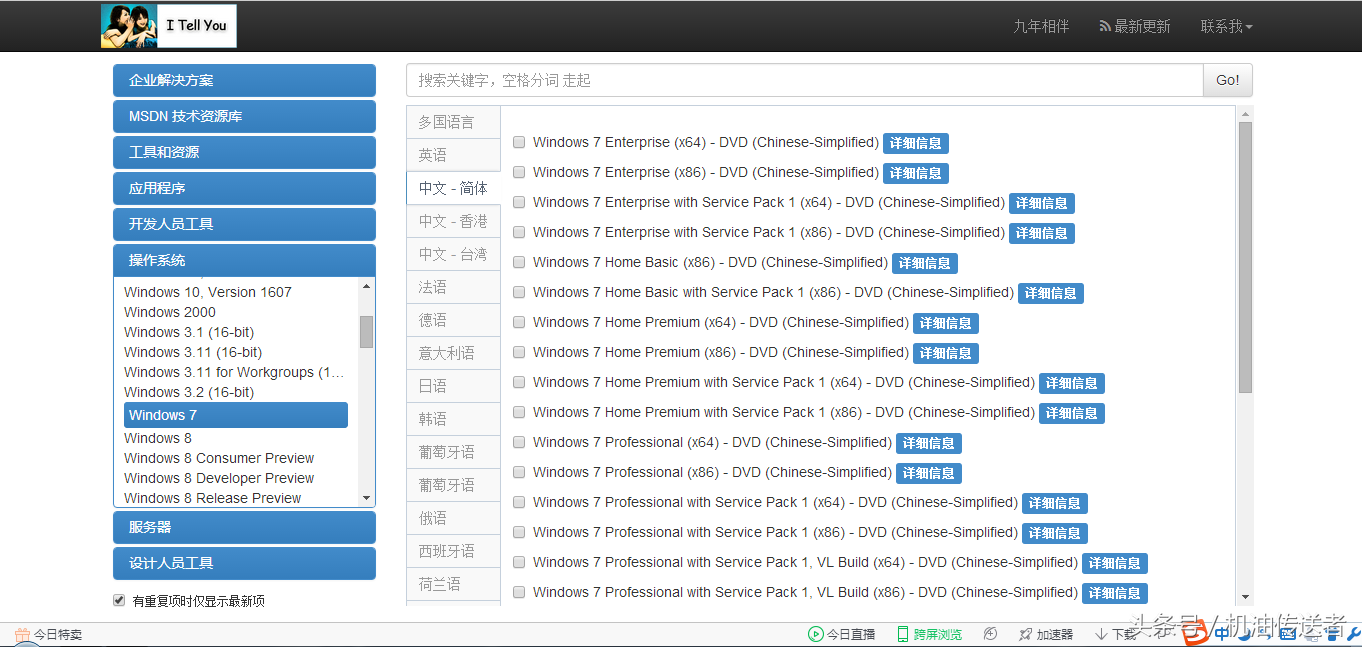
Task: Check Professional SP1 VL Build (x64) checkbox
Action: click(519, 563)
